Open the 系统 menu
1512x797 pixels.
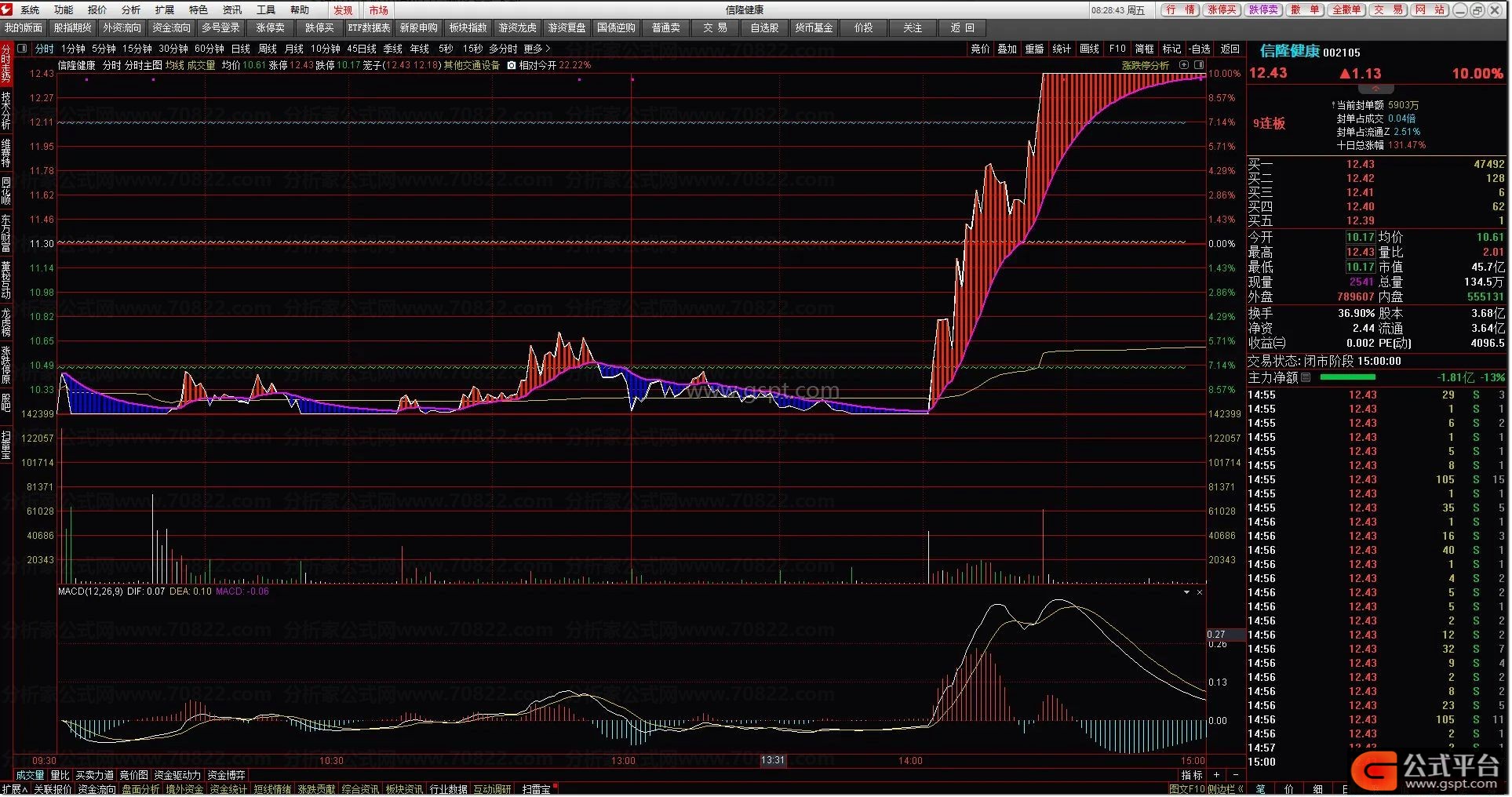[x=30, y=10]
